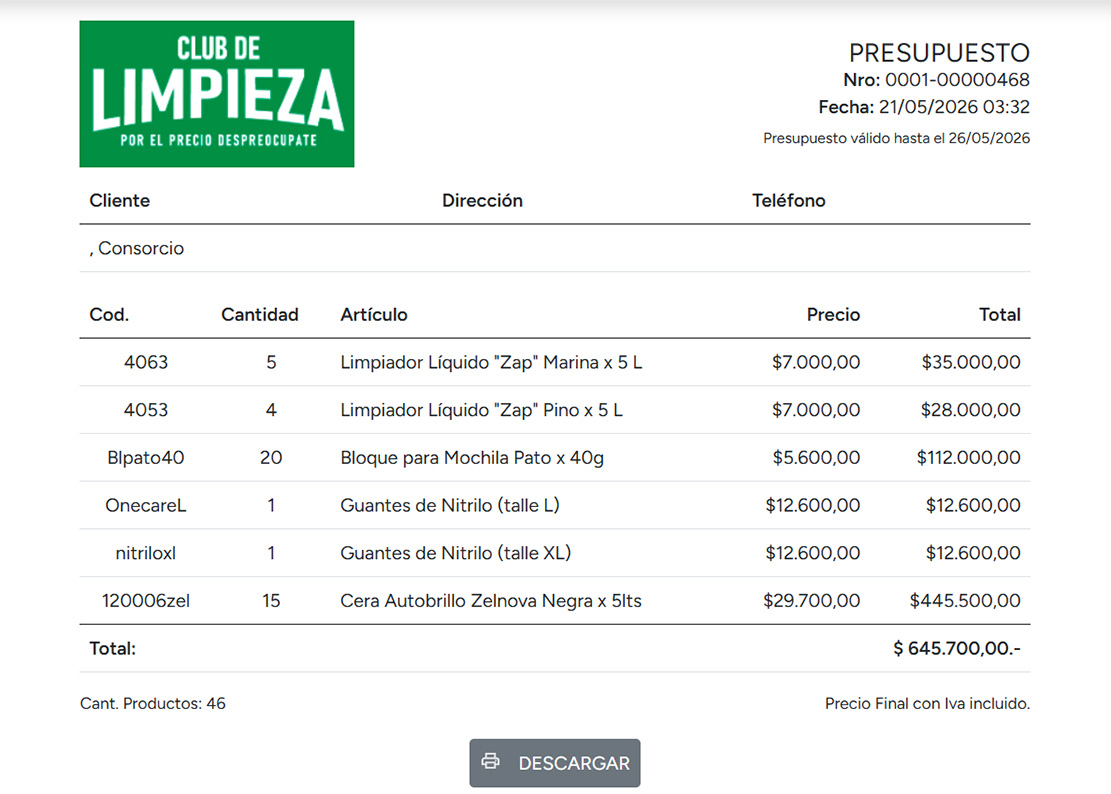Click product code 120006zel
The height and width of the screenshot is (794, 1111).
pyautogui.click(x=146, y=601)
